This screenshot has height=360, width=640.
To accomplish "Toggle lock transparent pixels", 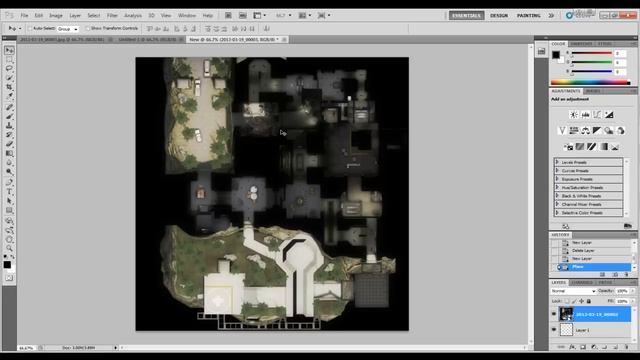I will (x=567, y=301).
